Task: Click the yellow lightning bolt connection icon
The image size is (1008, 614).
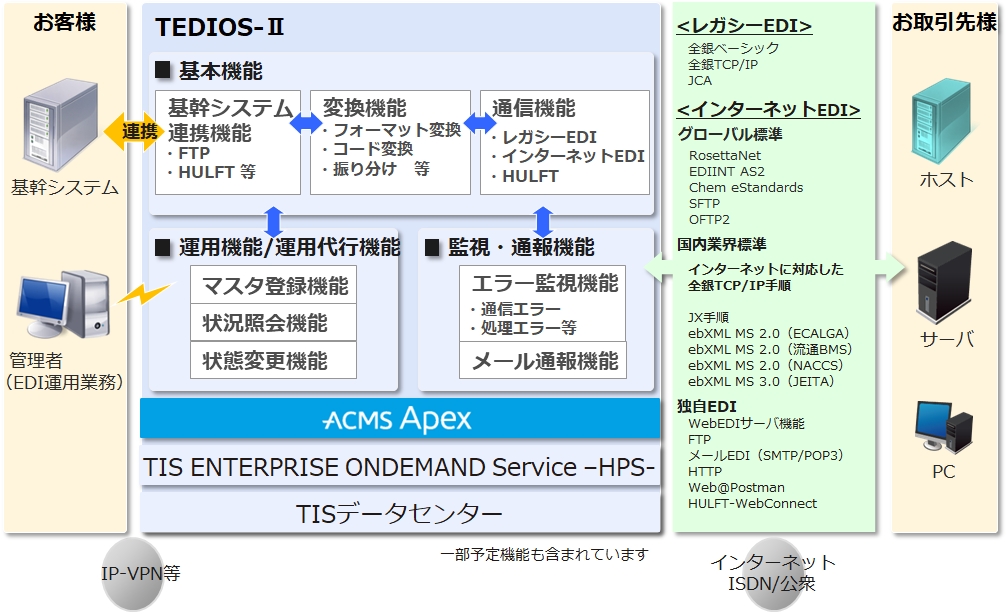Action: (146, 293)
